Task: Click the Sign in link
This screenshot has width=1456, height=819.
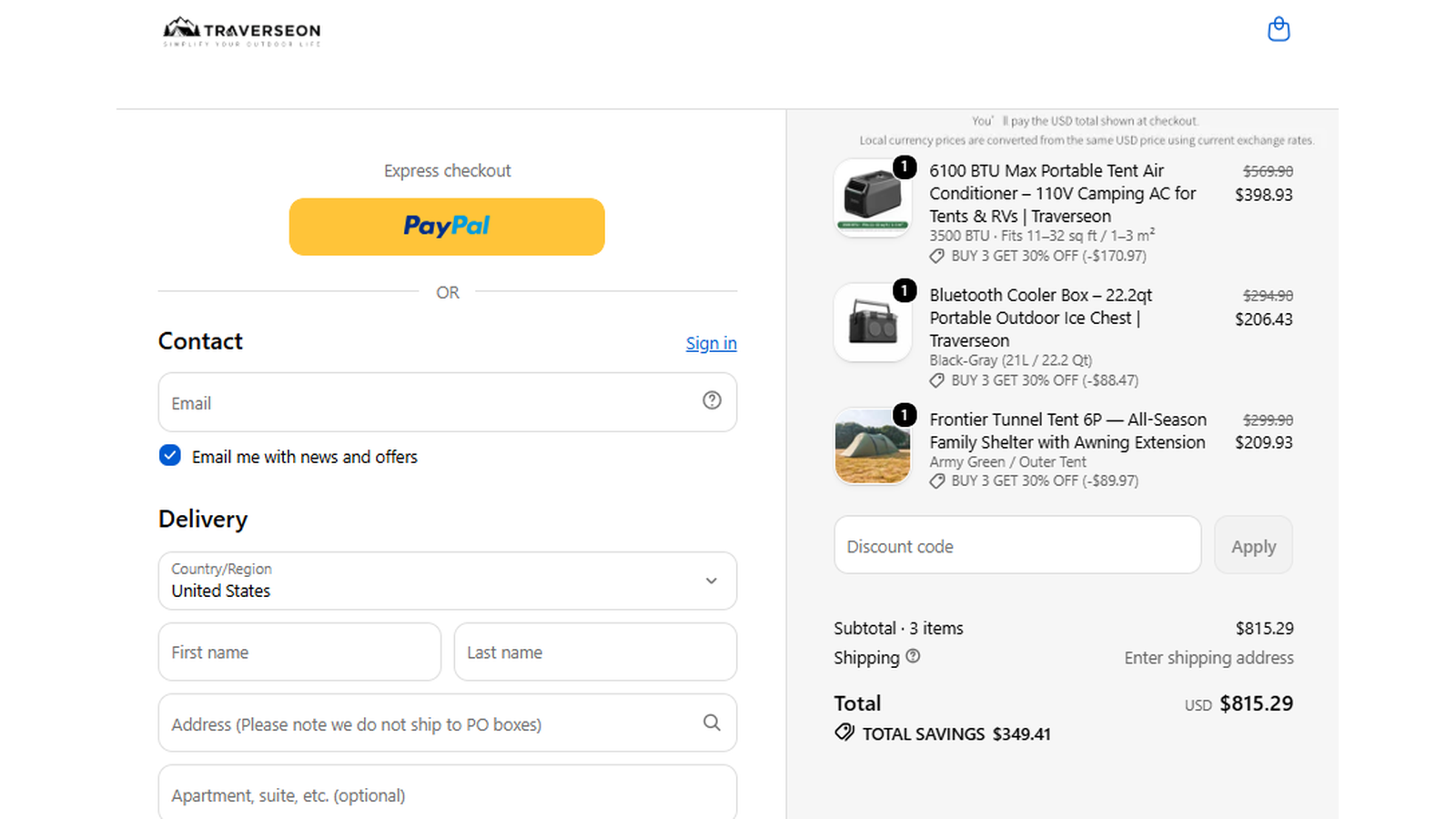Action: (712, 343)
